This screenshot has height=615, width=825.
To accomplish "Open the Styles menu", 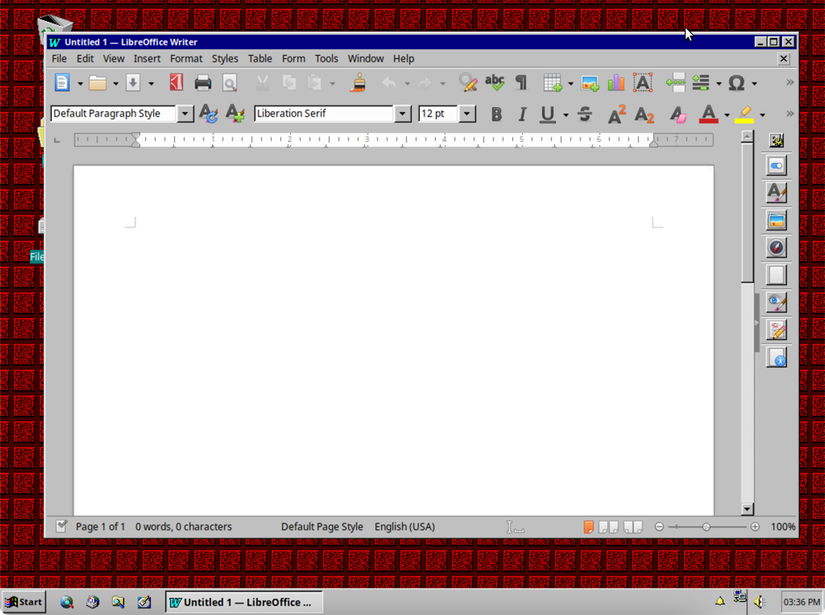I will [x=224, y=58].
